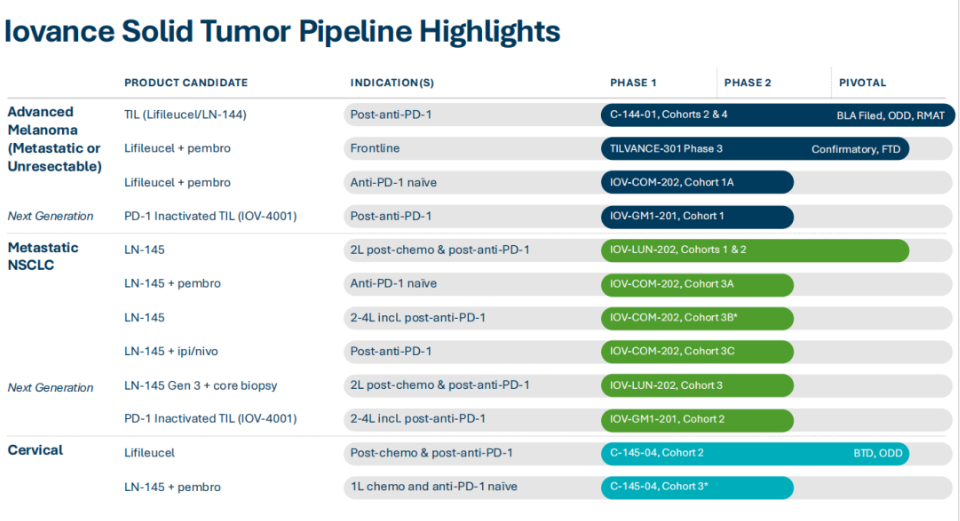Select the PRODUCT CANDIDATE column header
The image size is (960, 521).
[186, 82]
